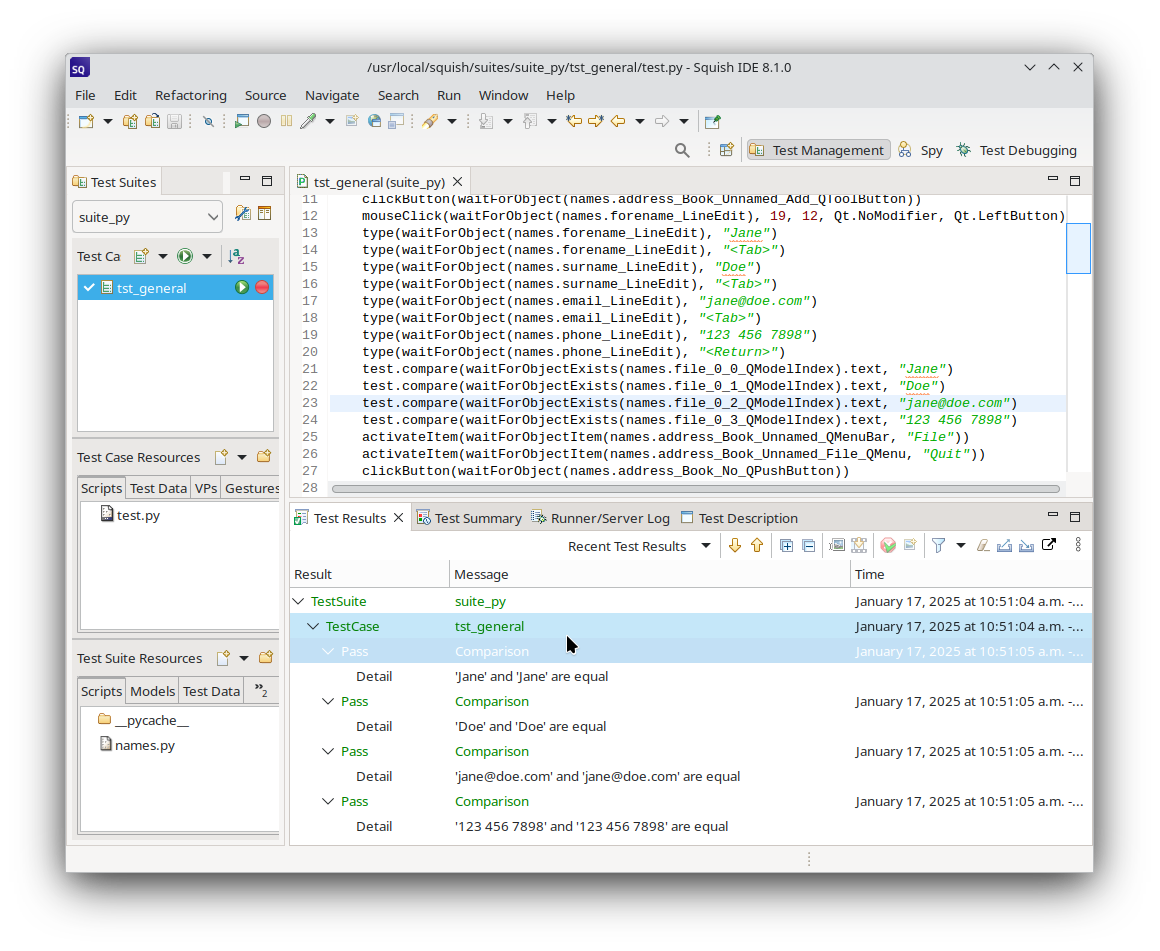Click the red record button for tst_general
The width and height of the screenshot is (1160, 951).
pos(262,288)
